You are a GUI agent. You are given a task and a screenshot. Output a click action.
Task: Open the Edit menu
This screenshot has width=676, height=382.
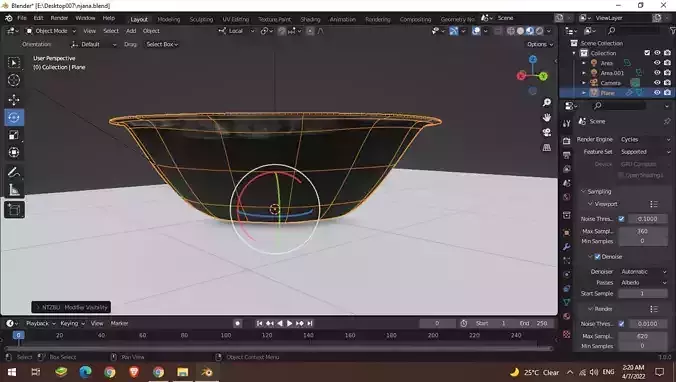click(38, 18)
